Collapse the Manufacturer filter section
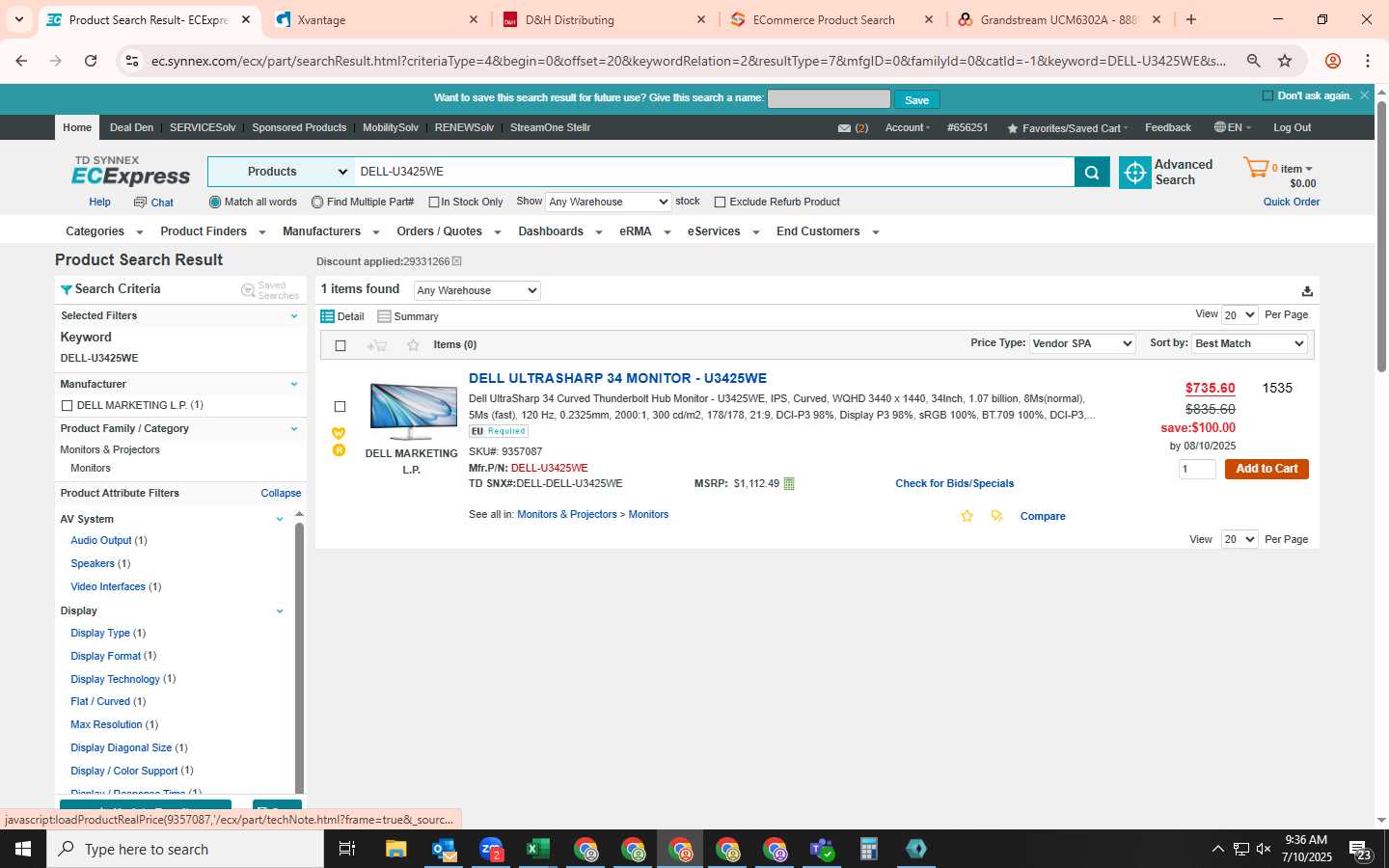The height and width of the screenshot is (868, 1389). point(294,384)
